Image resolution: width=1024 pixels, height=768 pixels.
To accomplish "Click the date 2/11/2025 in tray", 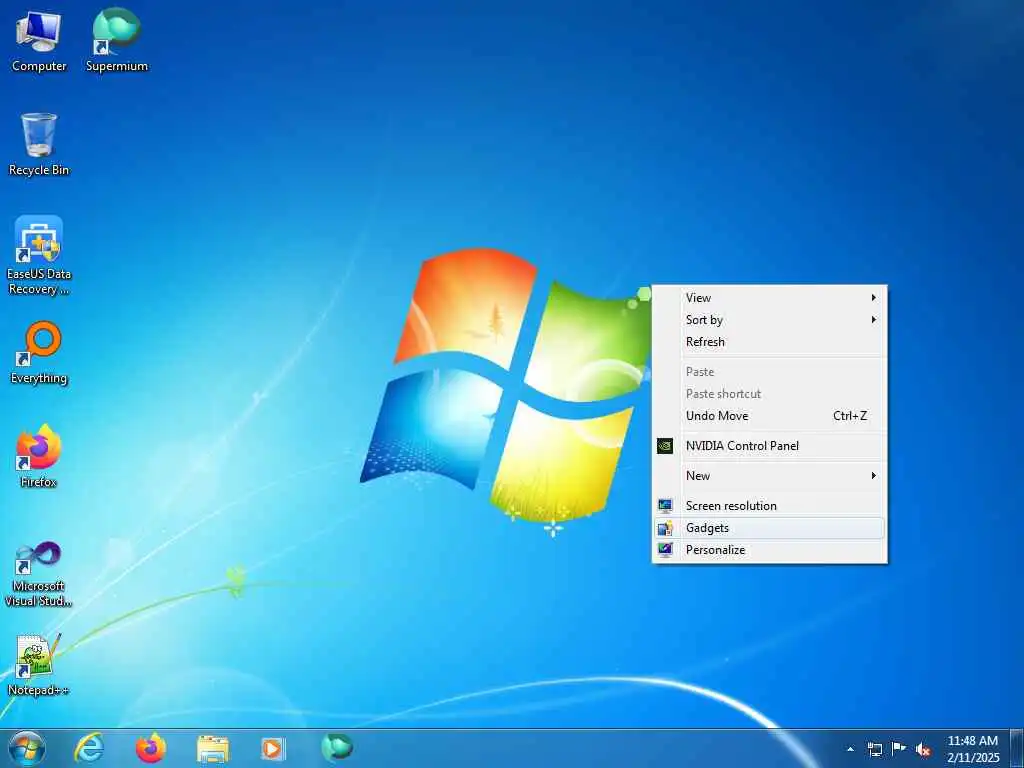I will click(973, 758).
